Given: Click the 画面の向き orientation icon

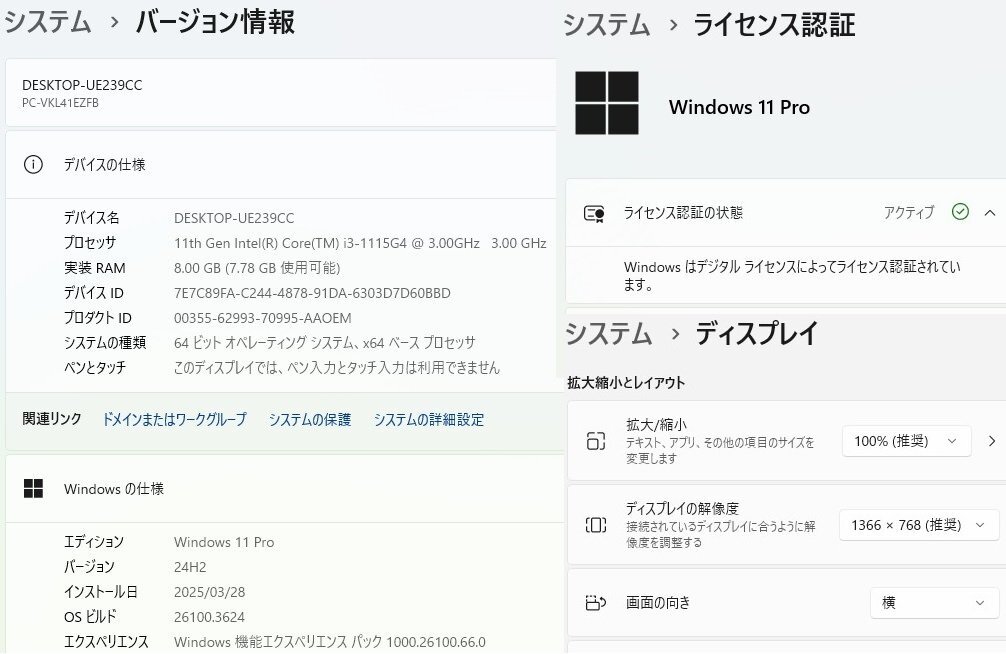Looking at the screenshot, I should [x=595, y=603].
